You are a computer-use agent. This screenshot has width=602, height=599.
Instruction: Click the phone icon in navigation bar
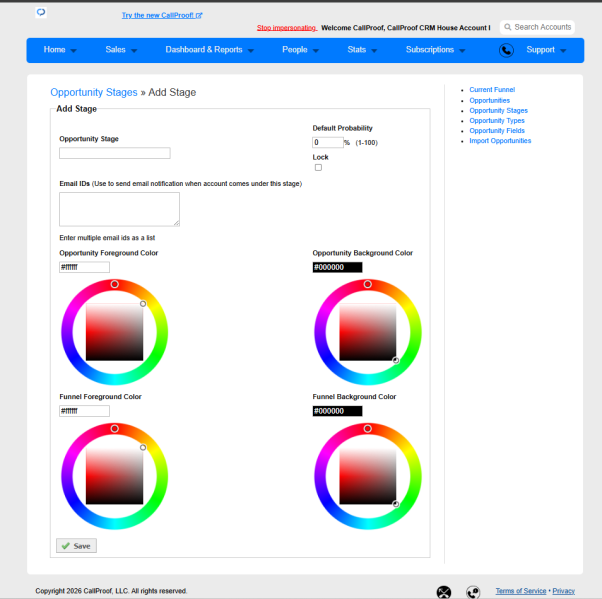point(506,50)
